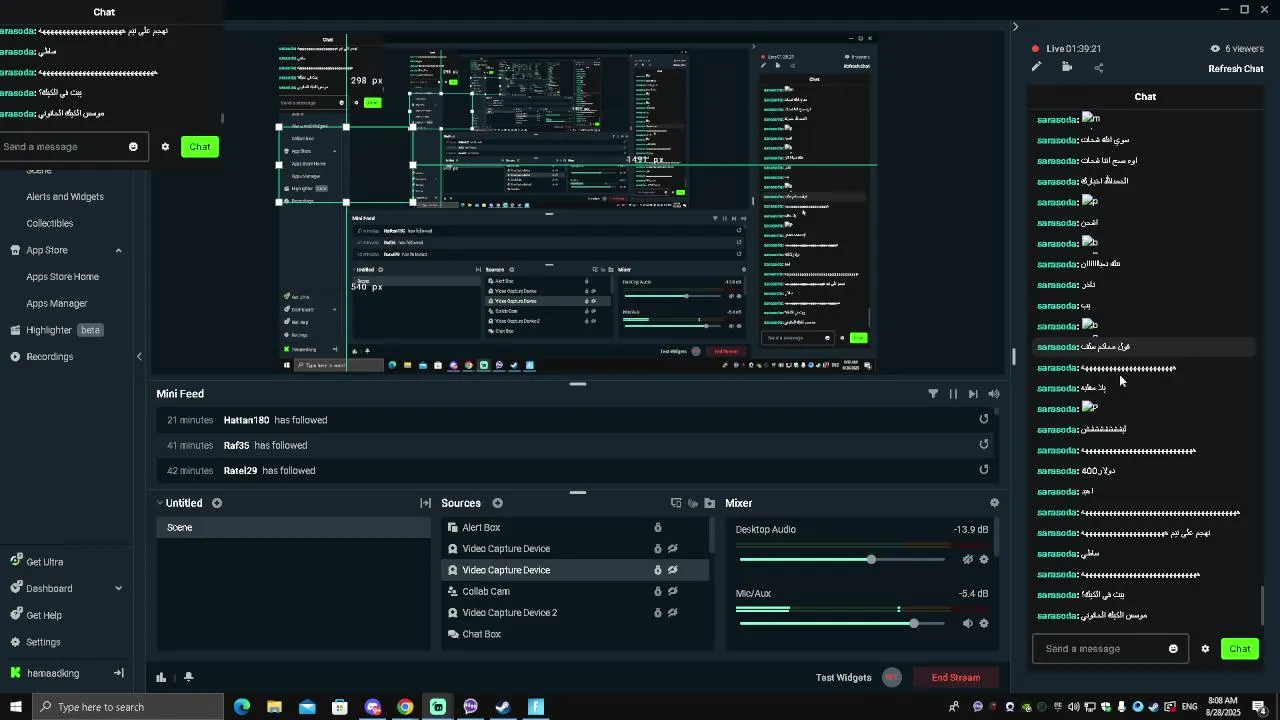
Task: Select the Collab Cam source row
Action: (x=575, y=591)
